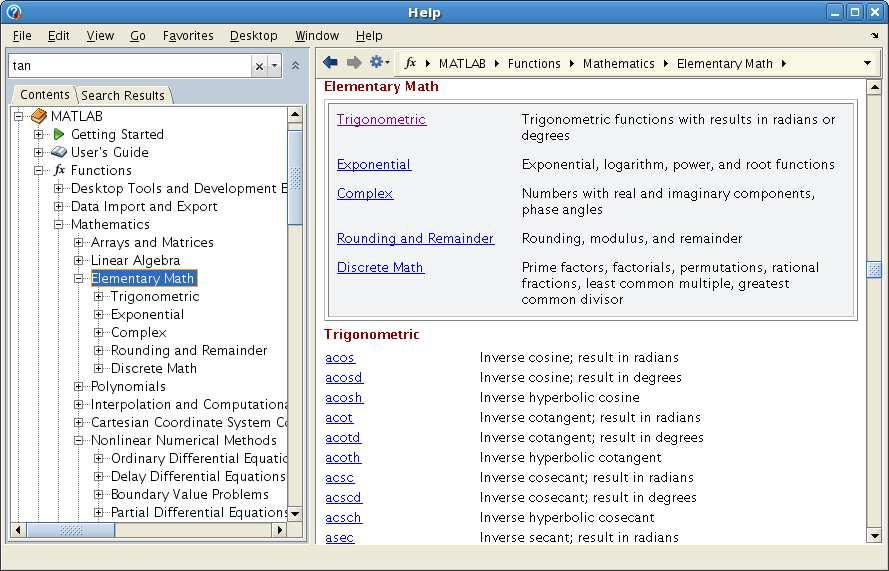The width and height of the screenshot is (889, 571).
Task: Collapse search panel with double chevron icon
Action: click(x=295, y=66)
